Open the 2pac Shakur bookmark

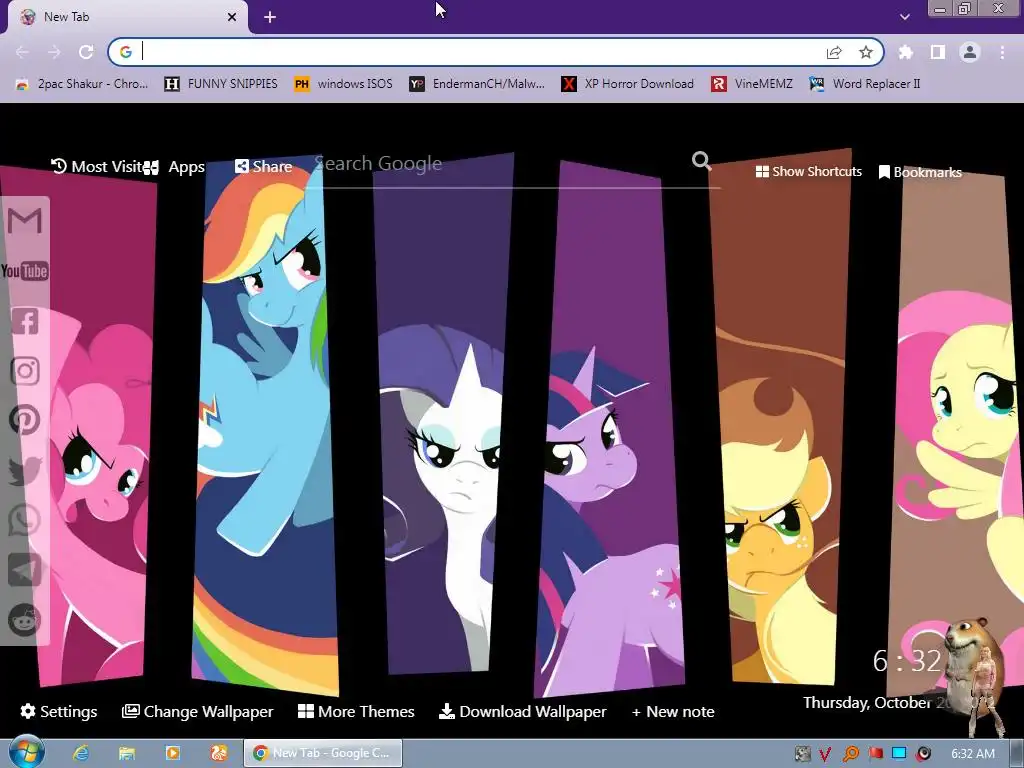click(x=82, y=84)
